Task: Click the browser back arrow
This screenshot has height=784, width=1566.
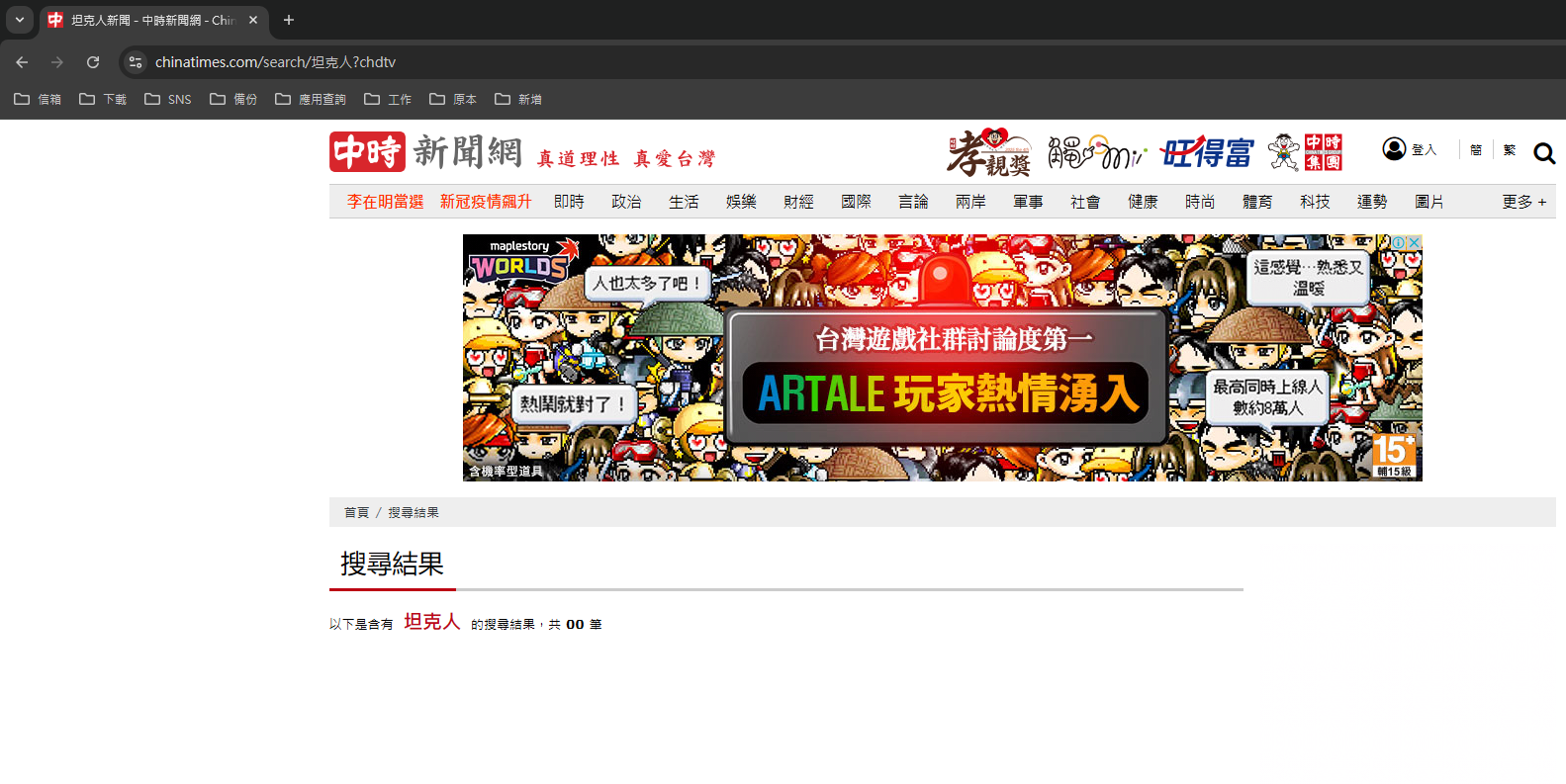Action: [x=22, y=62]
